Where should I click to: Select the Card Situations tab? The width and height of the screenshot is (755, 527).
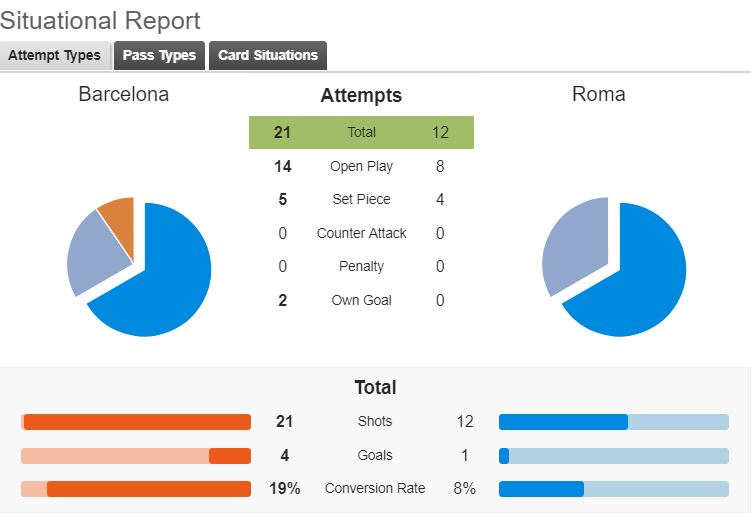[x=268, y=56]
